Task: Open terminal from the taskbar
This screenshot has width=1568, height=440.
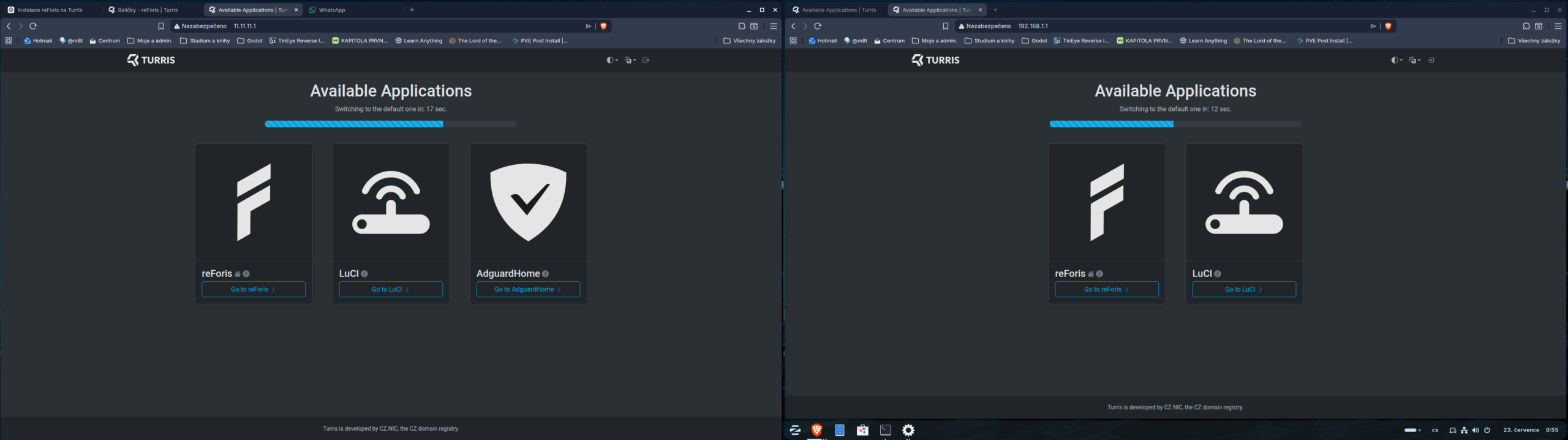Action: [x=885, y=430]
